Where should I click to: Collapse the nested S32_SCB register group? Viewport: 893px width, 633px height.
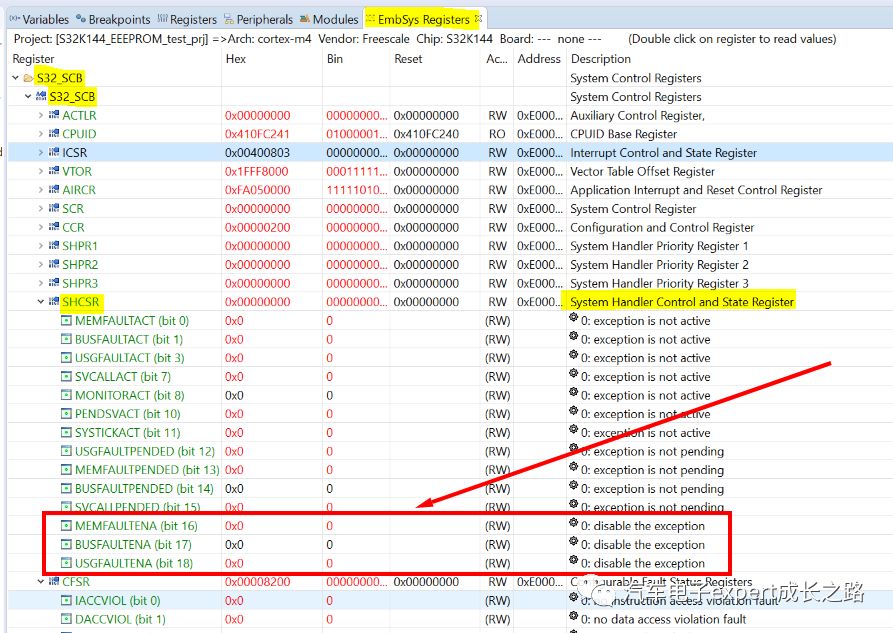tap(28, 96)
